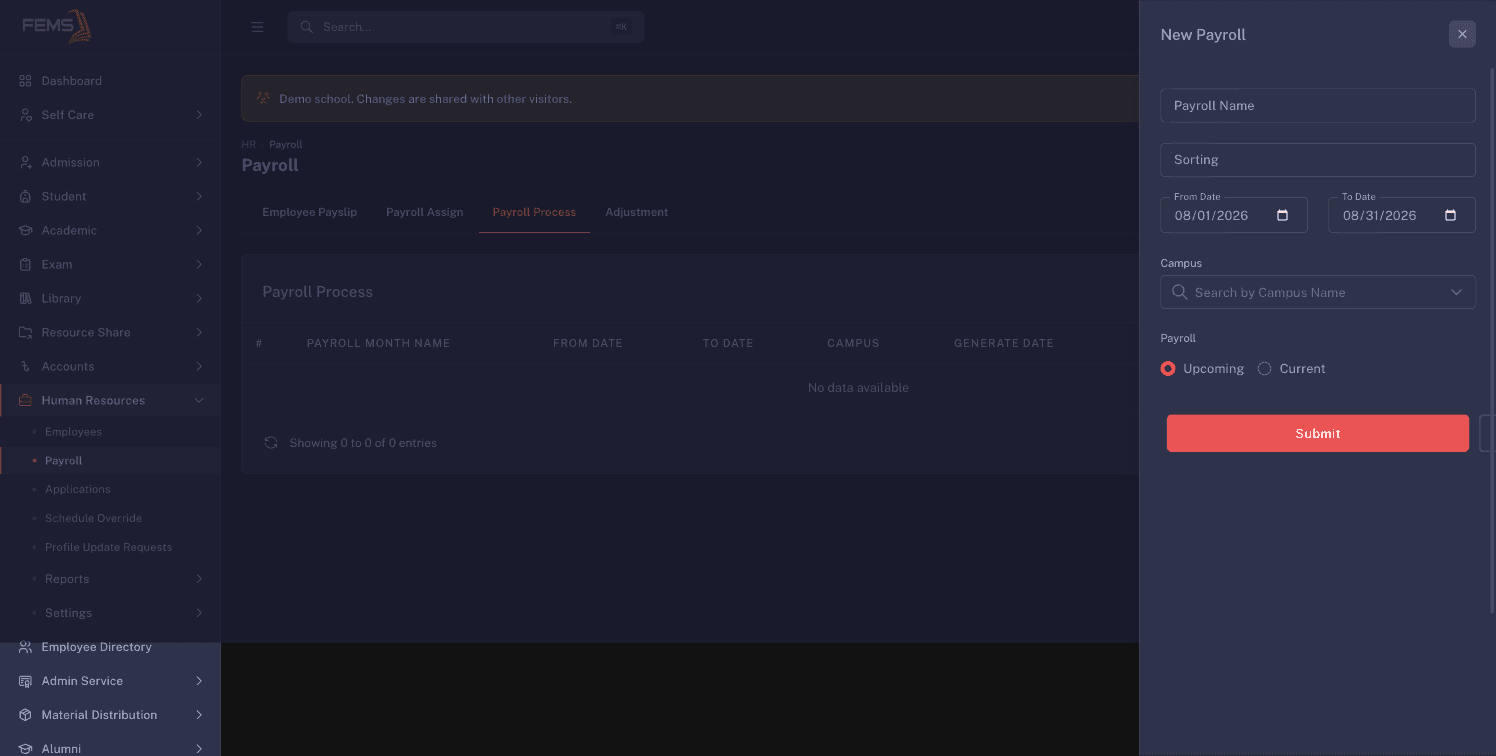Open Schedule Override in sidebar

[x=93, y=518]
